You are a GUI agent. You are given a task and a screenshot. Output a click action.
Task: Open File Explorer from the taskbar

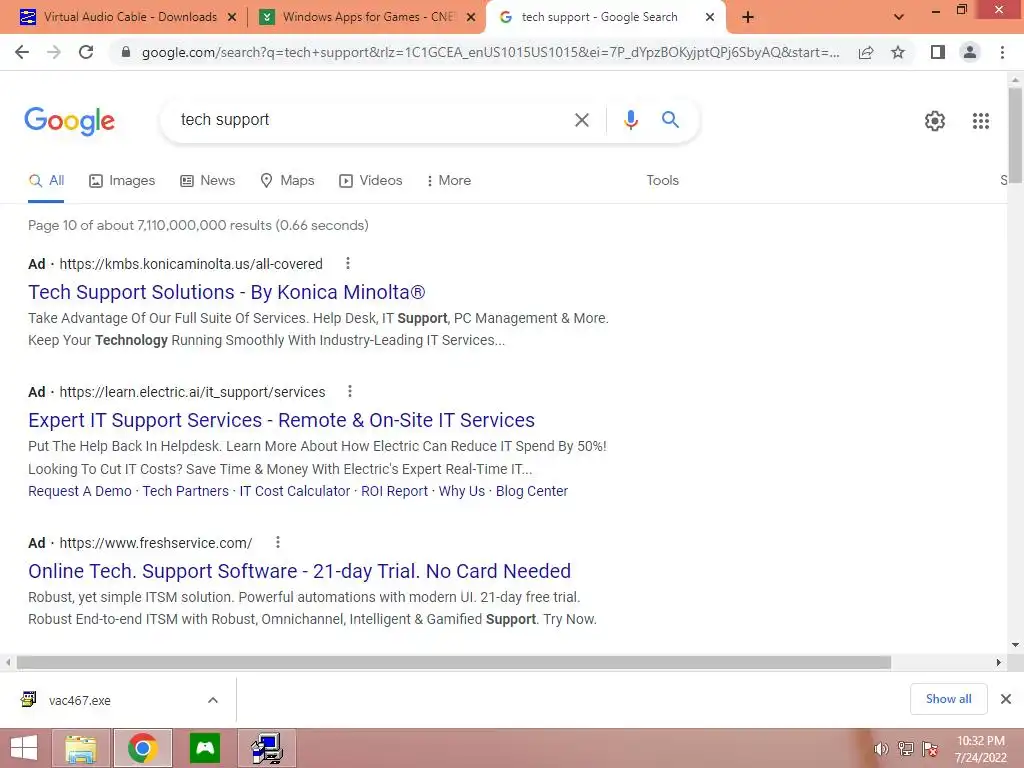point(81,748)
